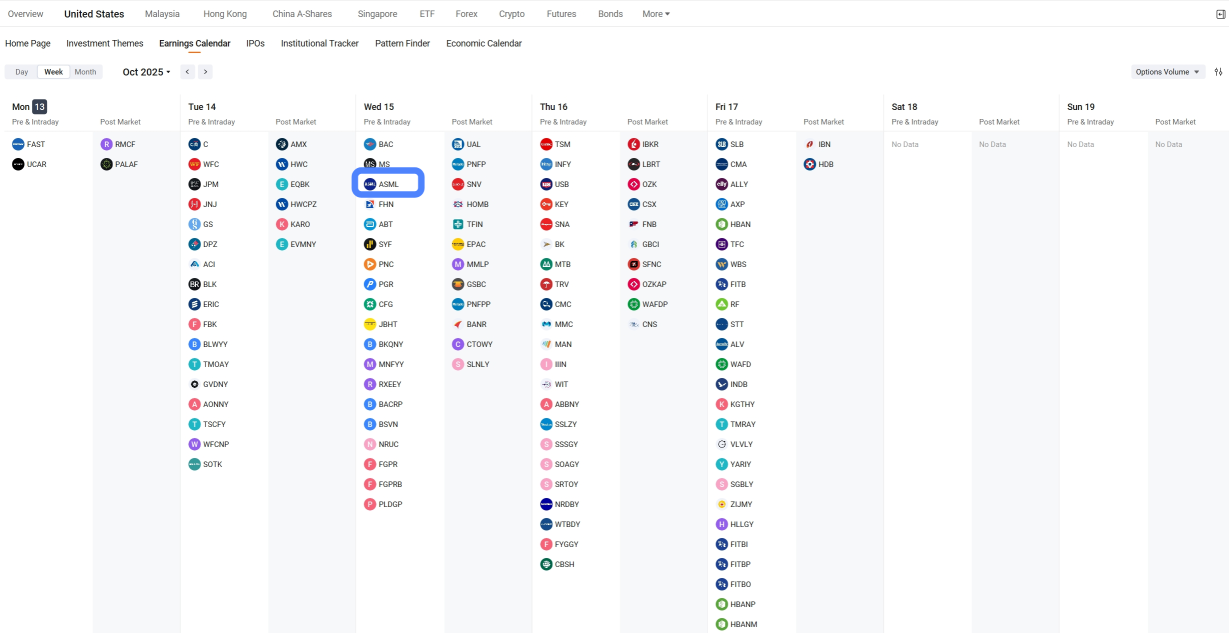
Task: Click the FHN logo icon
Action: [370, 204]
